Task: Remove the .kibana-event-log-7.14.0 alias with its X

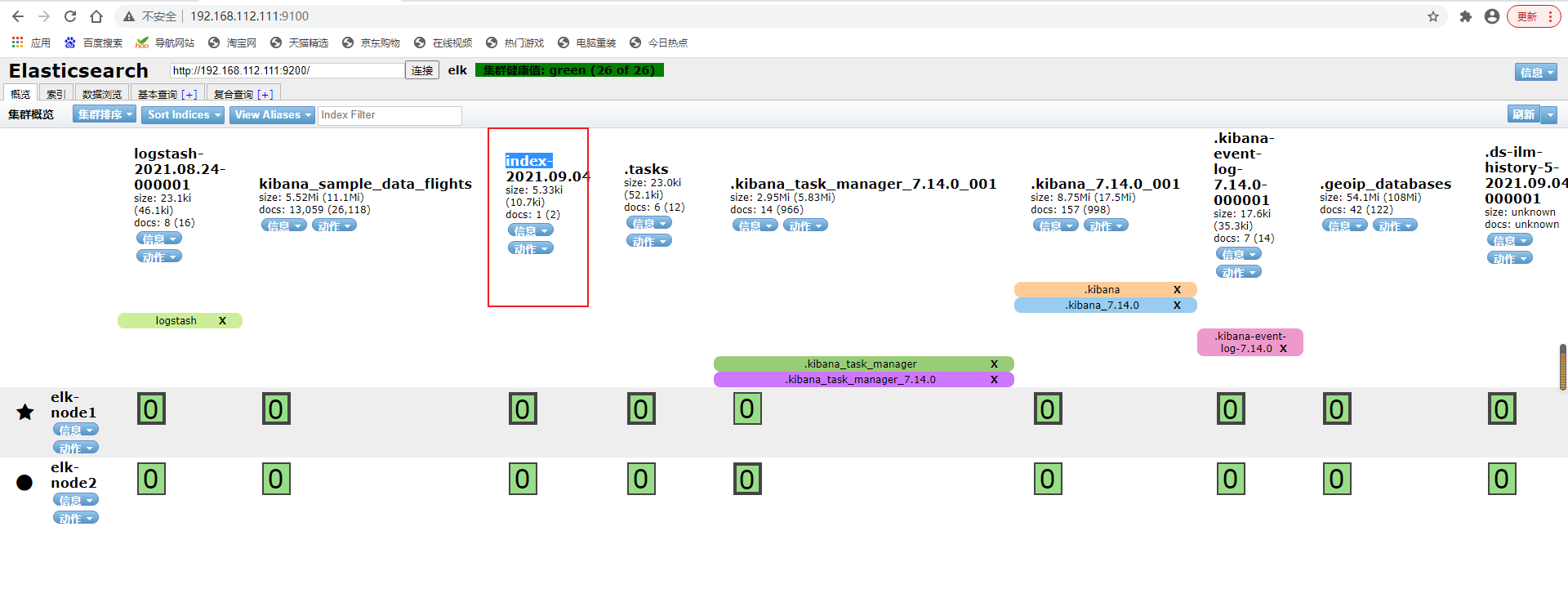Action: (x=1283, y=349)
